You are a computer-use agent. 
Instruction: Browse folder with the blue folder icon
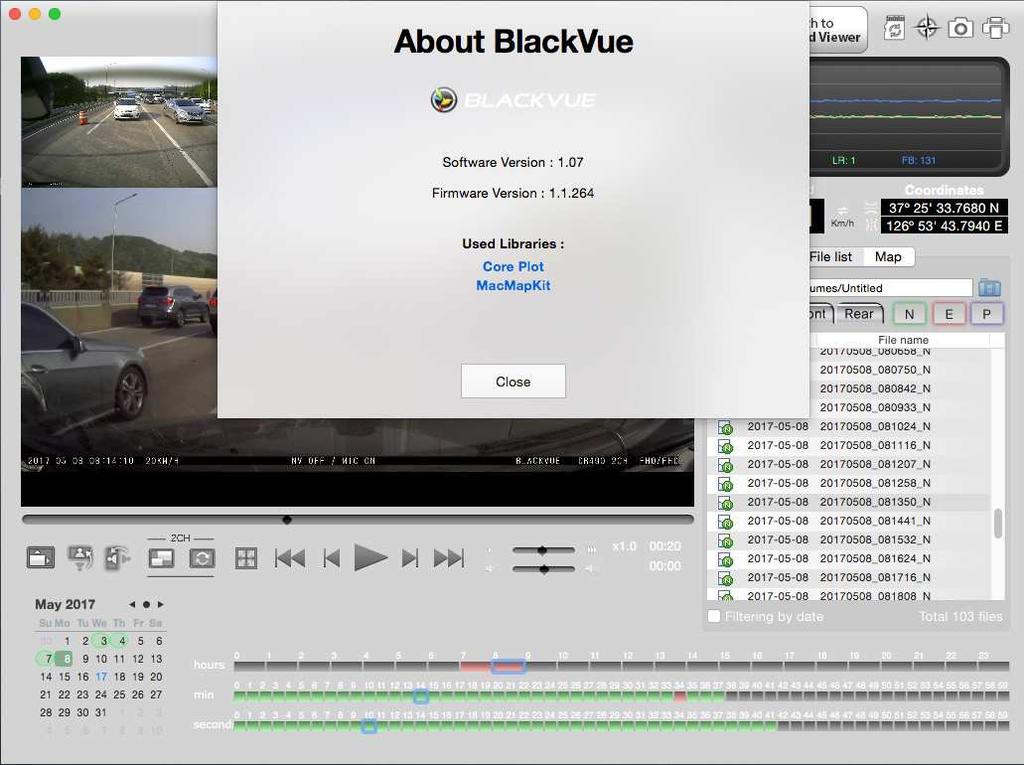pyautogui.click(x=989, y=287)
